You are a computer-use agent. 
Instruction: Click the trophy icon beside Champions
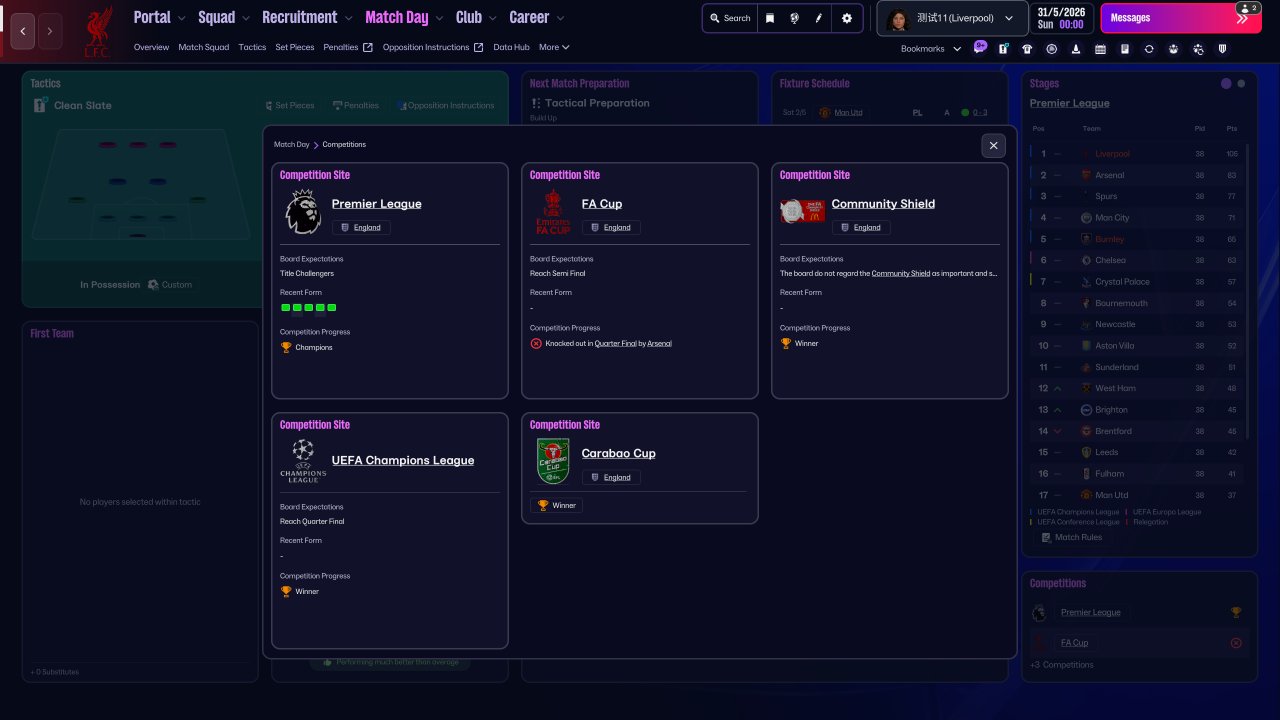point(286,348)
